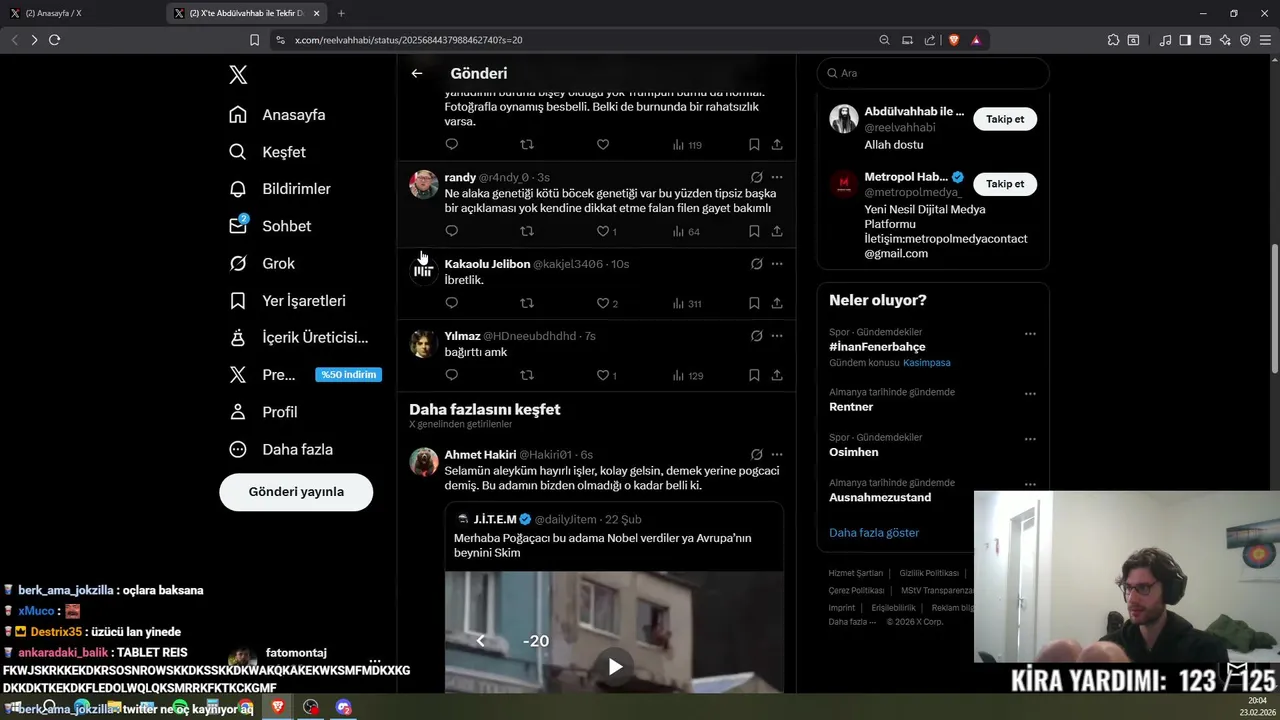Screen dimensions: 1280x720
Task: Ask Grok about Yılmaz's post
Action: click(x=757, y=336)
